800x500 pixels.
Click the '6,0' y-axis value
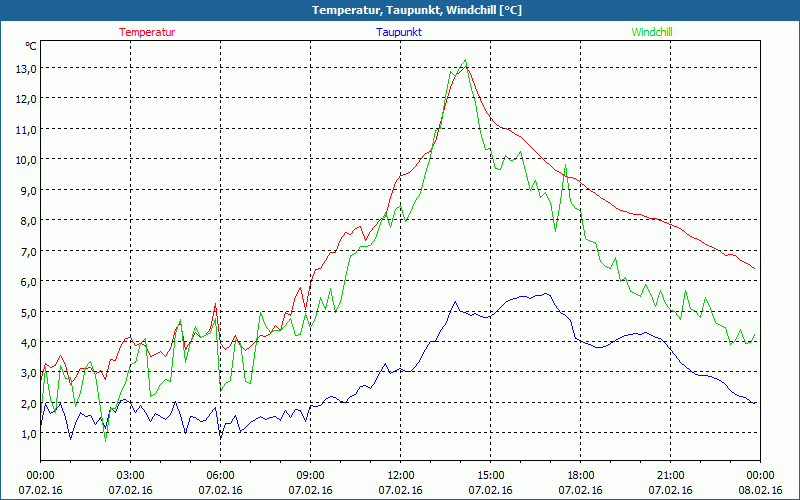point(28,282)
